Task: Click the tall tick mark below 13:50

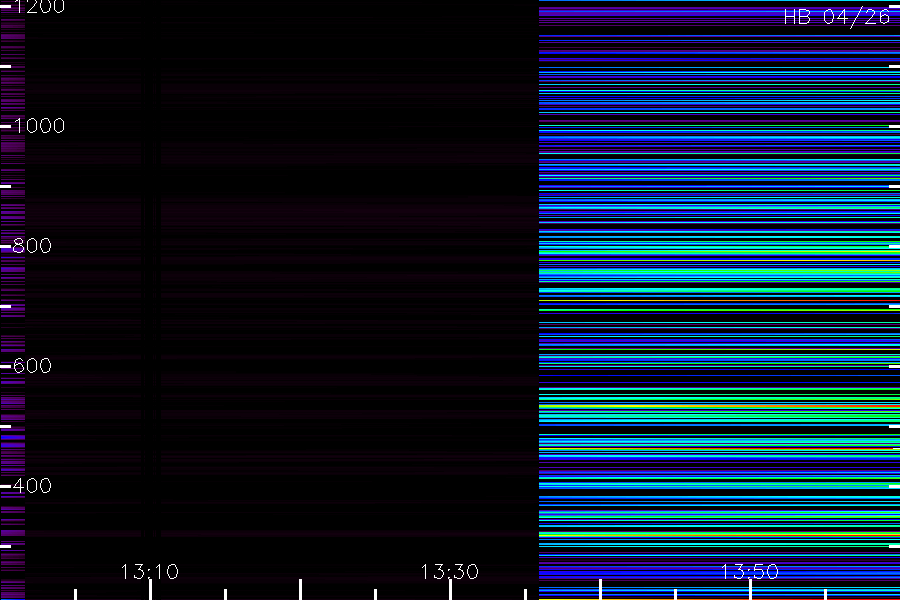Action: 750,590
